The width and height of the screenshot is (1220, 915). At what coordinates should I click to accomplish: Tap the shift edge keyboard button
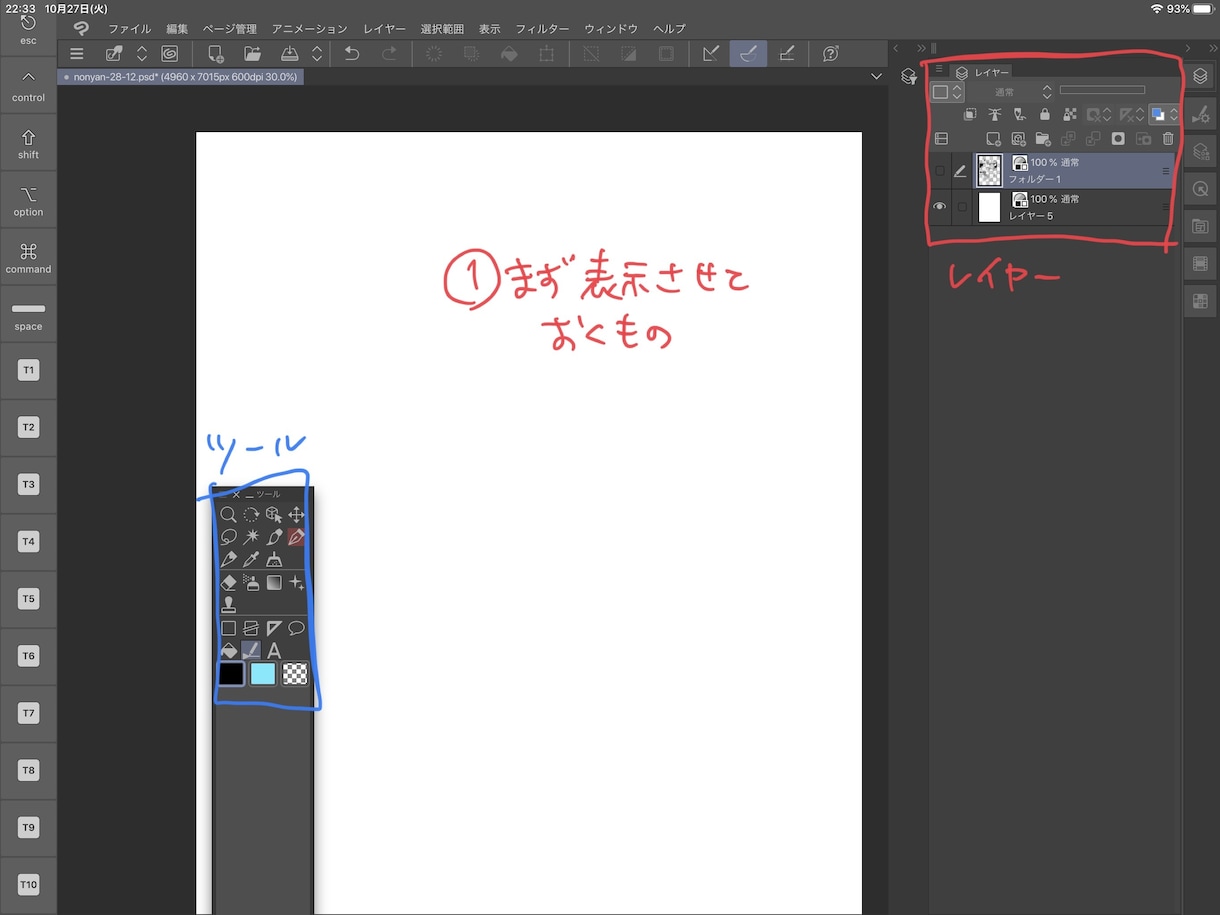[x=28, y=144]
